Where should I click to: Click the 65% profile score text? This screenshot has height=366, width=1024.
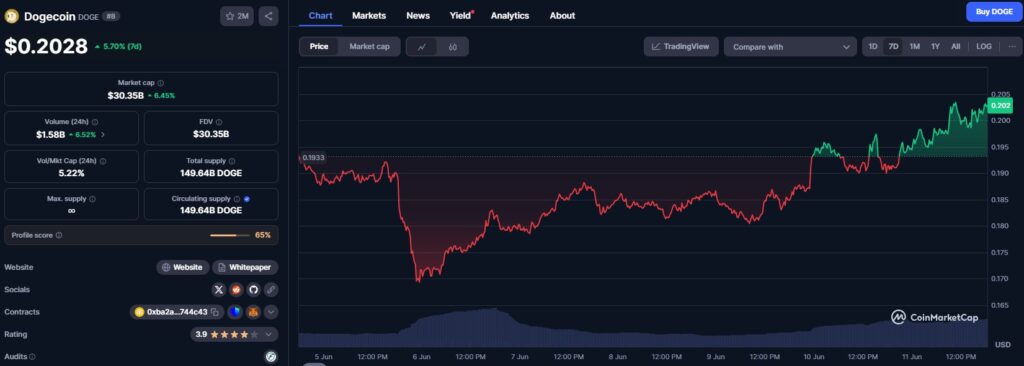263,235
